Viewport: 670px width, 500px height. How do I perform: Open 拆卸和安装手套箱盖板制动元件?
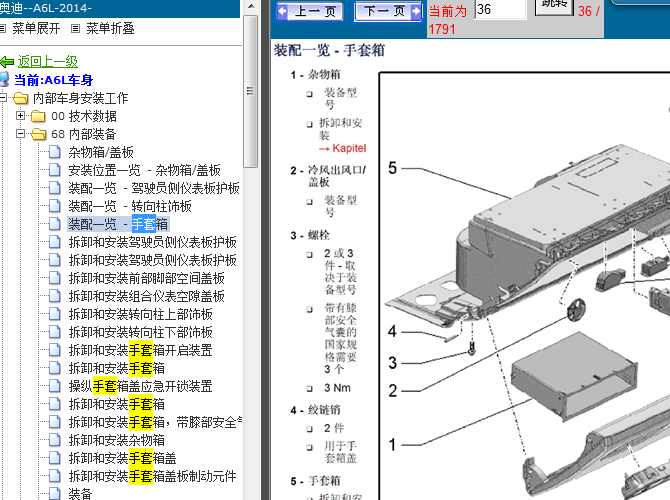click(x=153, y=476)
